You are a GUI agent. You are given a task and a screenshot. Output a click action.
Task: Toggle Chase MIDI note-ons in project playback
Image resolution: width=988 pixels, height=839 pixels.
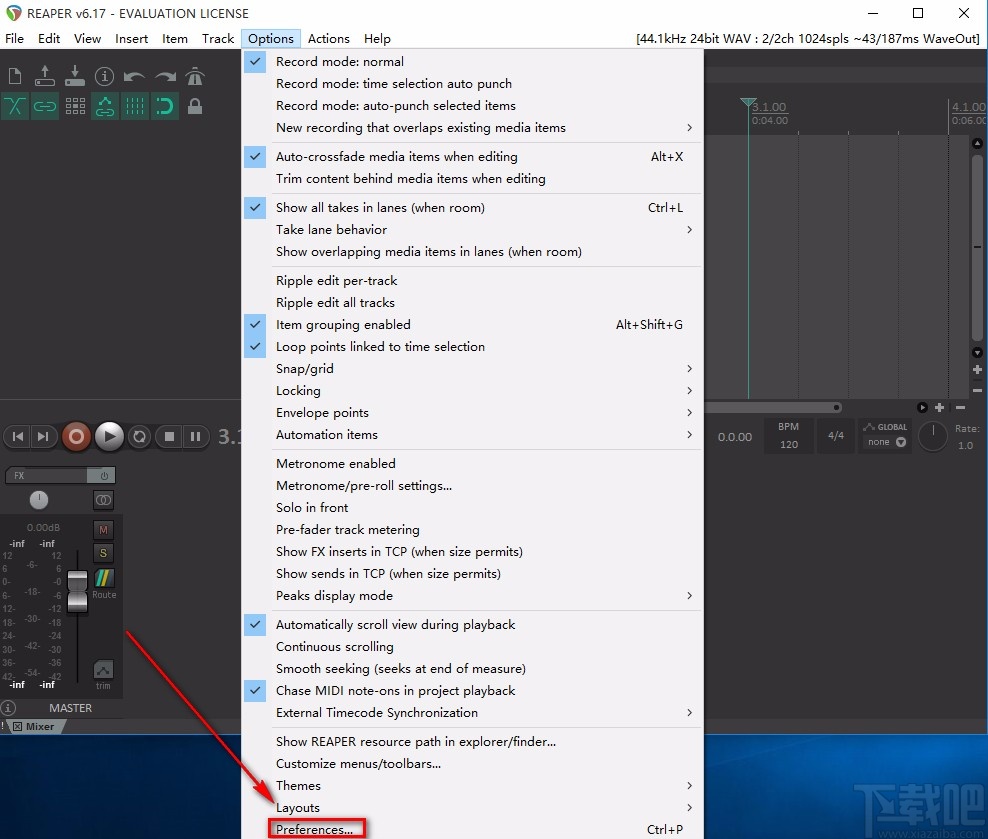(473, 691)
